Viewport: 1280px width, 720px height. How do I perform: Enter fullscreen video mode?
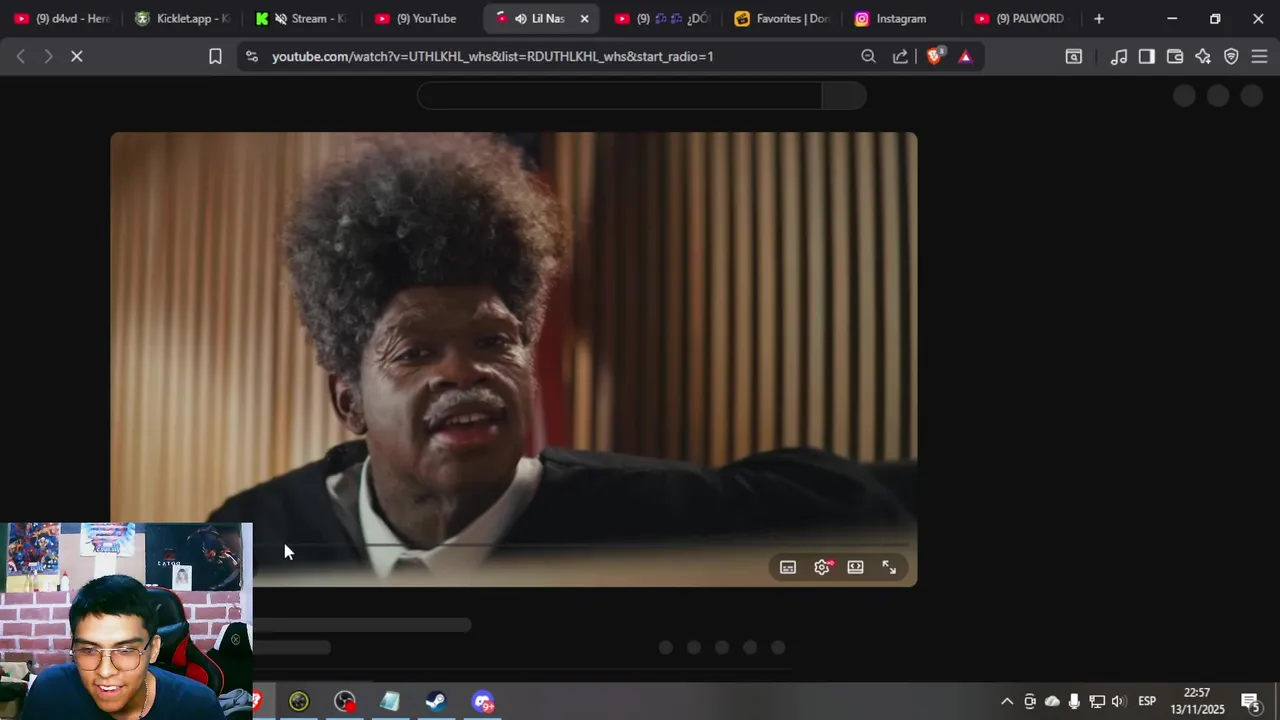point(889,567)
